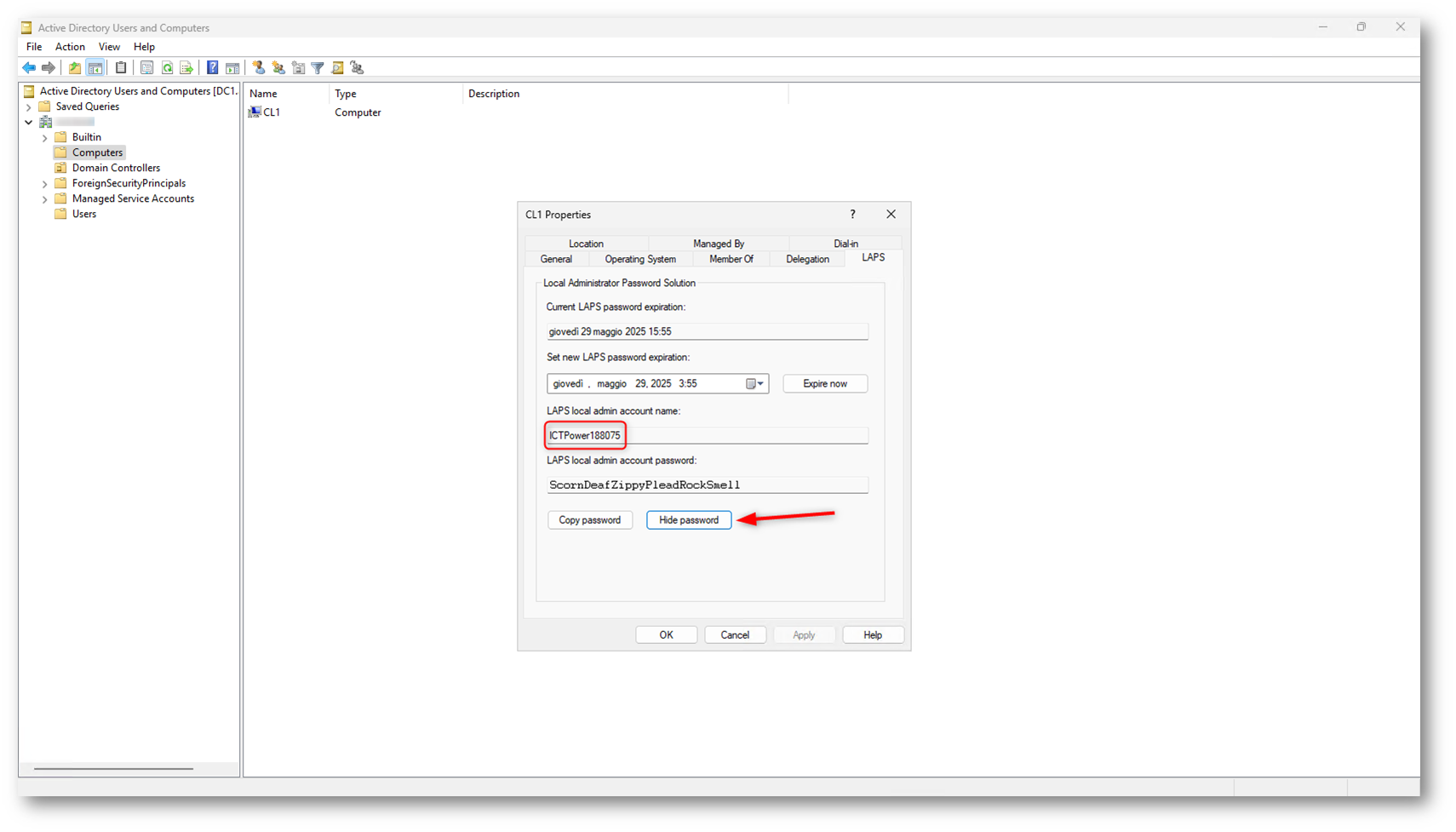This screenshot has height=832, width=1456.
Task: Click OK in CL1 Properties dialog
Action: point(666,635)
